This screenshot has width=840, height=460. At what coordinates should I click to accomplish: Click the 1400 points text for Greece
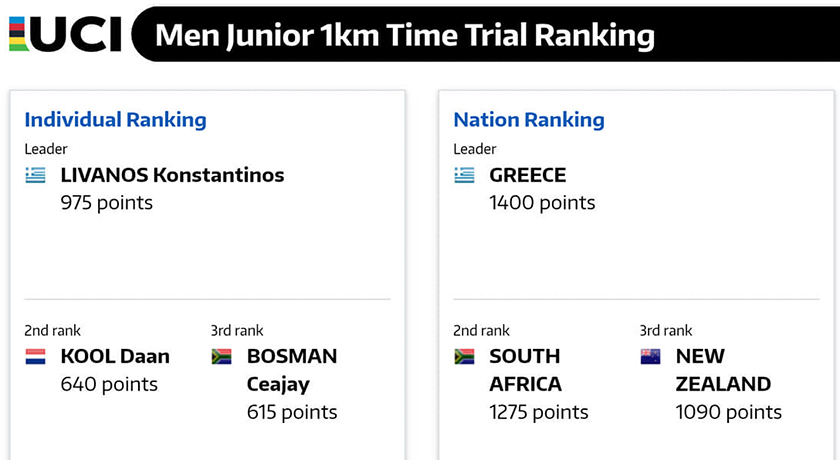[x=542, y=203]
